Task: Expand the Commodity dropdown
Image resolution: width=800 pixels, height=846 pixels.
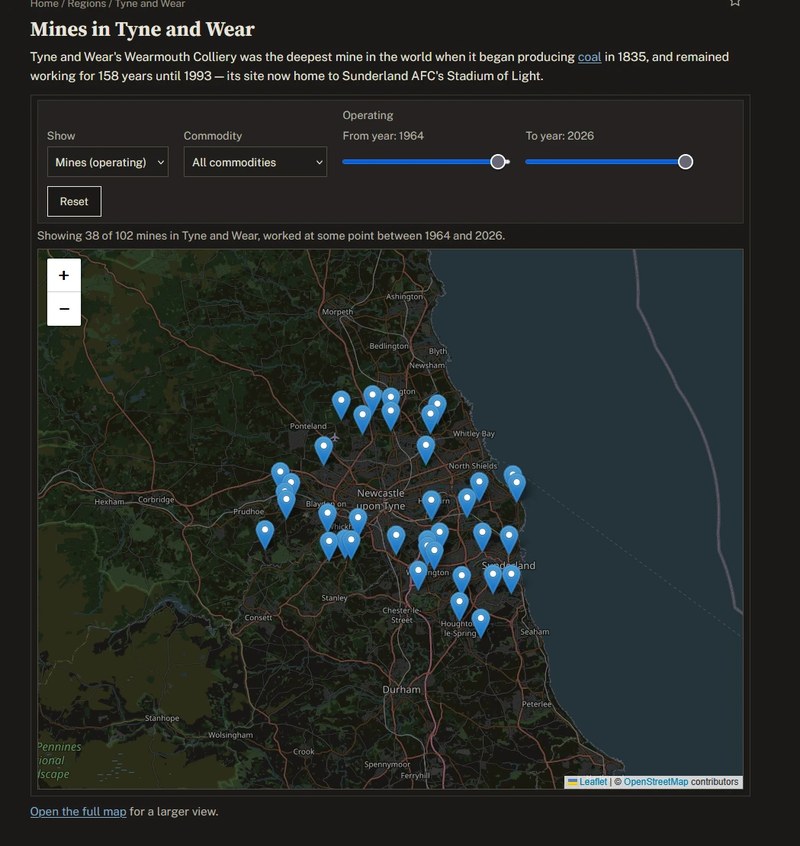Action: coord(255,162)
